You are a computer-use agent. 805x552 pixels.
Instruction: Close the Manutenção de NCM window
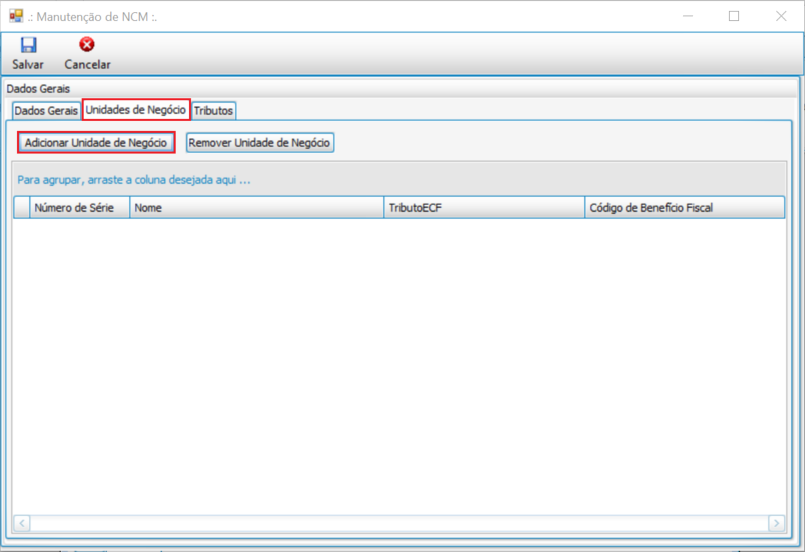tap(781, 16)
